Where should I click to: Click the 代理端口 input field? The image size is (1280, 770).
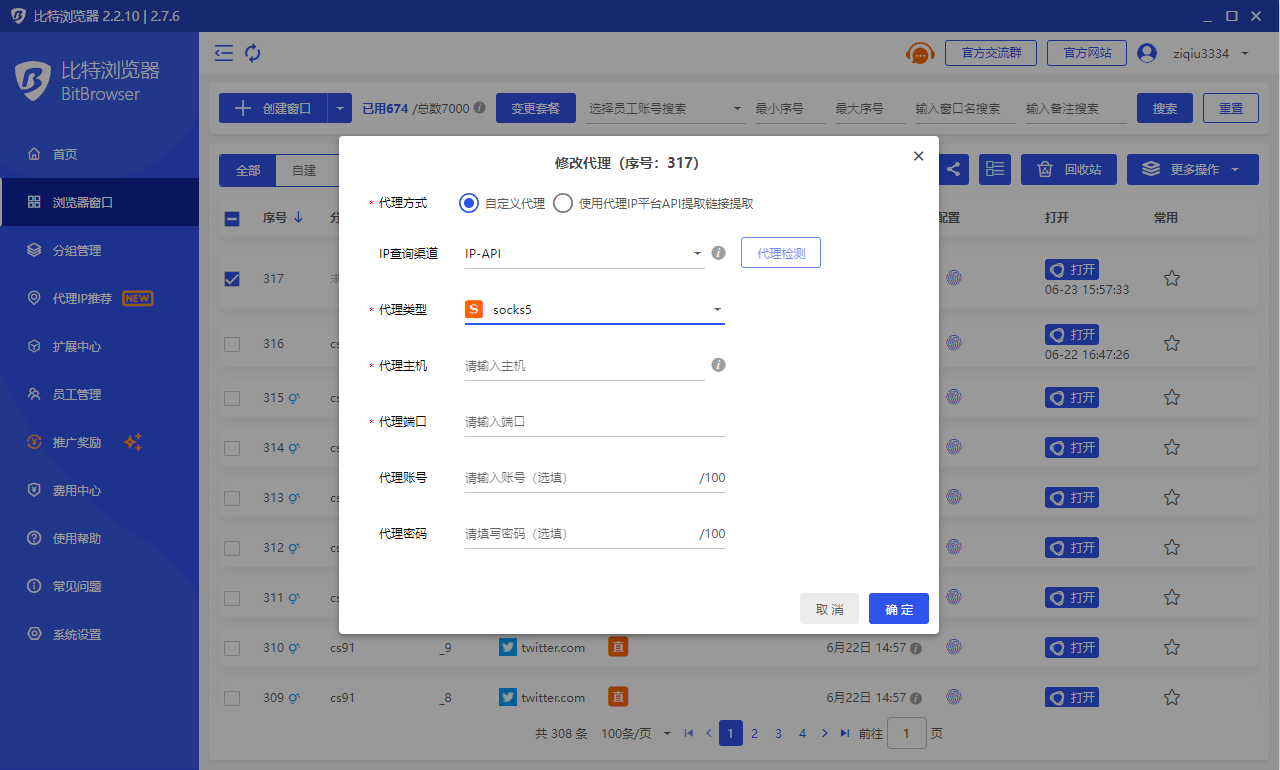pos(594,422)
